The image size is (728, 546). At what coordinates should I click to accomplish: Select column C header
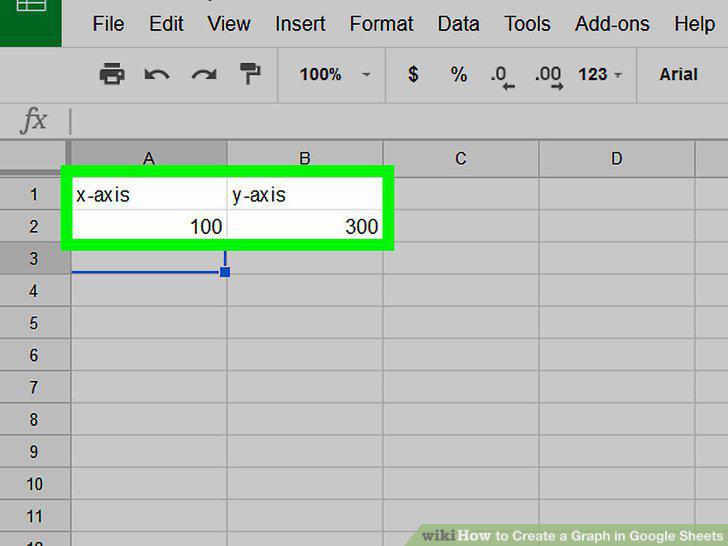(461, 159)
